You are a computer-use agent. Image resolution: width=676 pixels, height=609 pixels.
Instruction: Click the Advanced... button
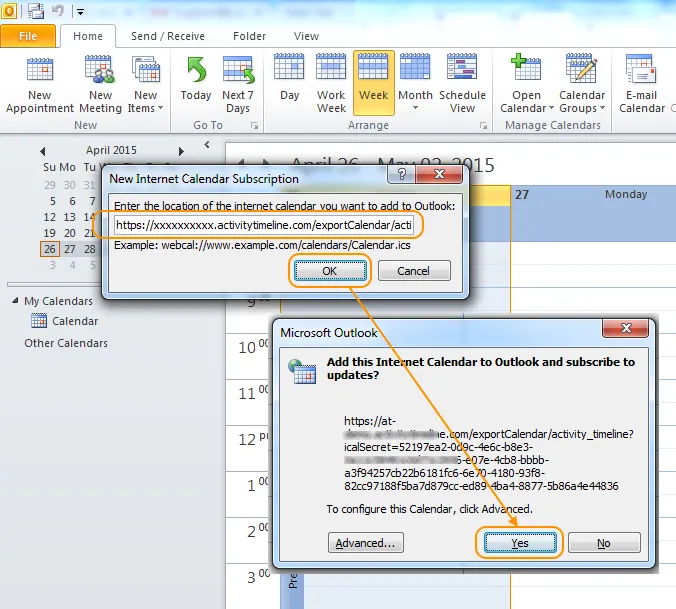[x=366, y=543]
